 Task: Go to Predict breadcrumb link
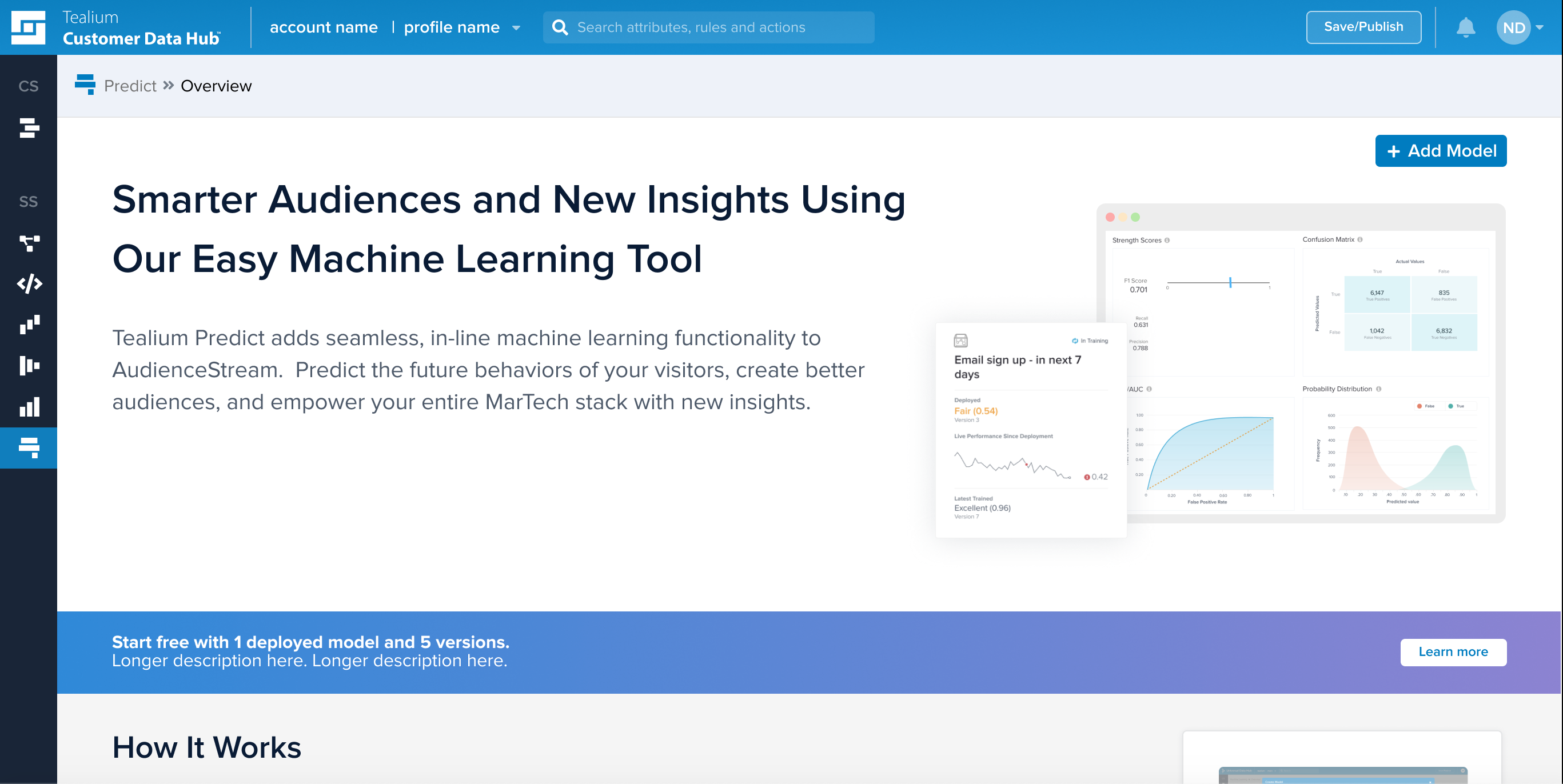[130, 86]
